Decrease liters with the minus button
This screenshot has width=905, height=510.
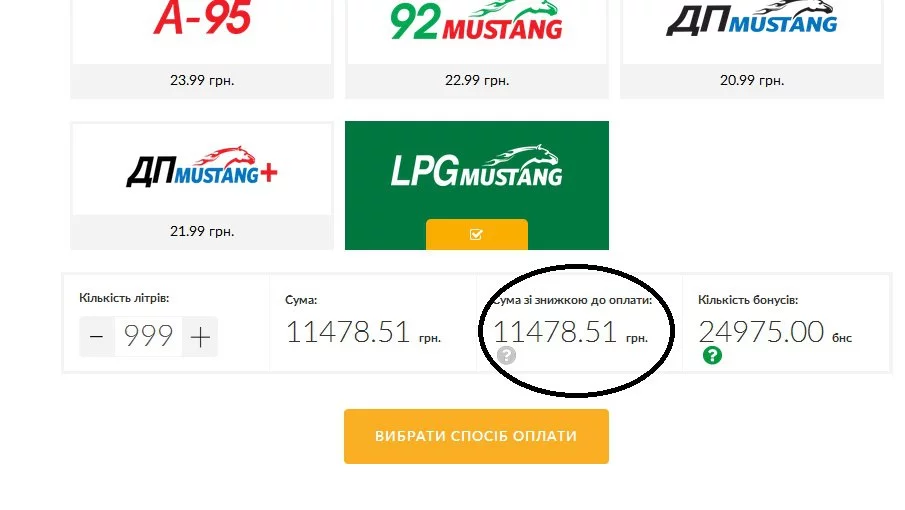[97, 336]
